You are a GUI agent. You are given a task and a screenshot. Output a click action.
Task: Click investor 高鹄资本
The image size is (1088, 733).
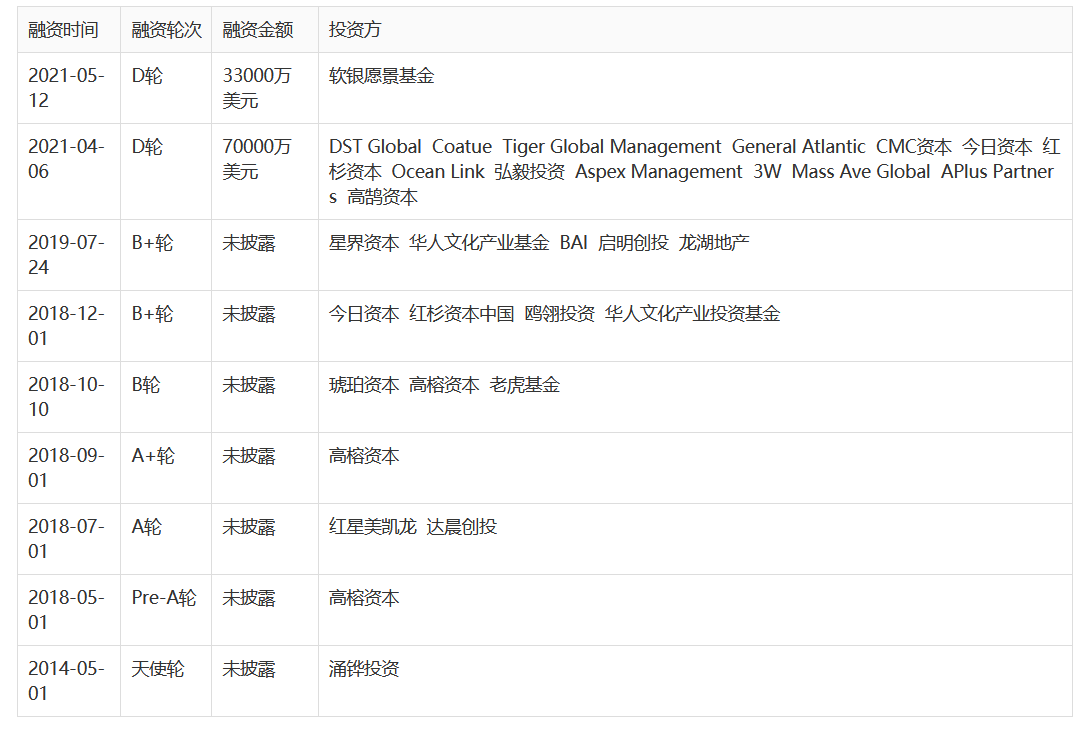tap(382, 197)
